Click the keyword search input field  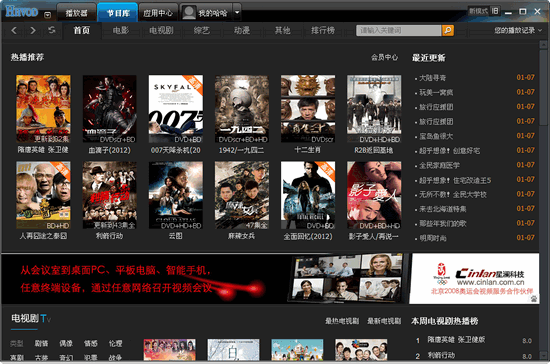(399, 31)
